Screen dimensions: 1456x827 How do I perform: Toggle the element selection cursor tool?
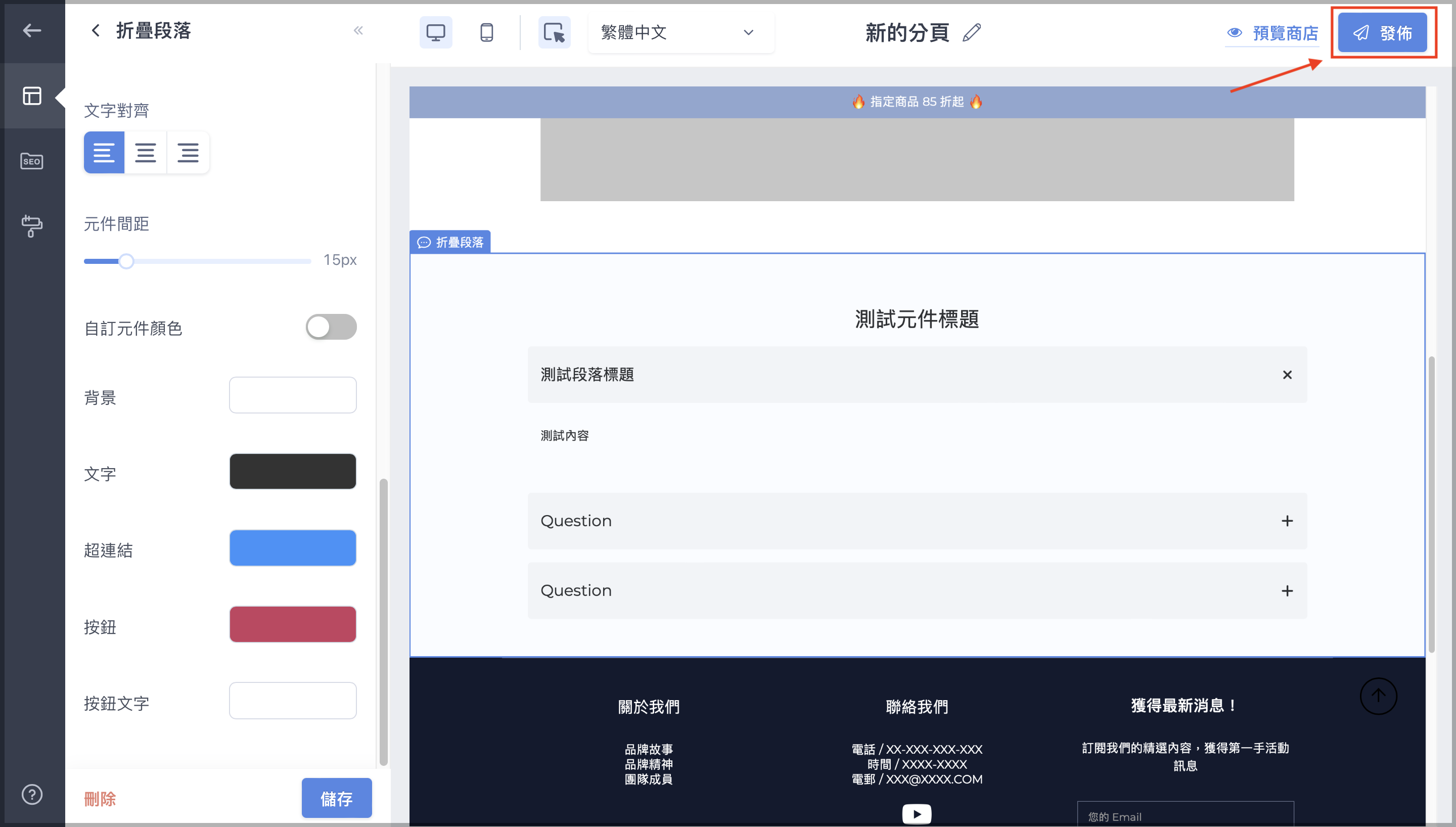pos(554,32)
